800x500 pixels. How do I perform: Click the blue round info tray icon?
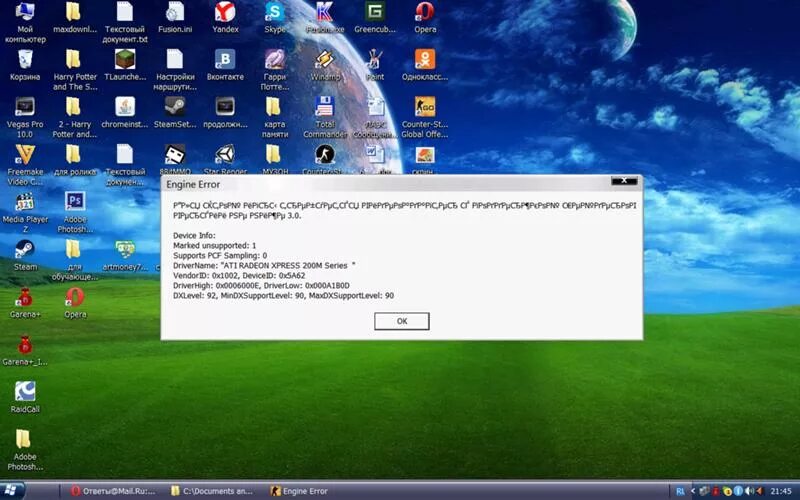[x=738, y=491]
